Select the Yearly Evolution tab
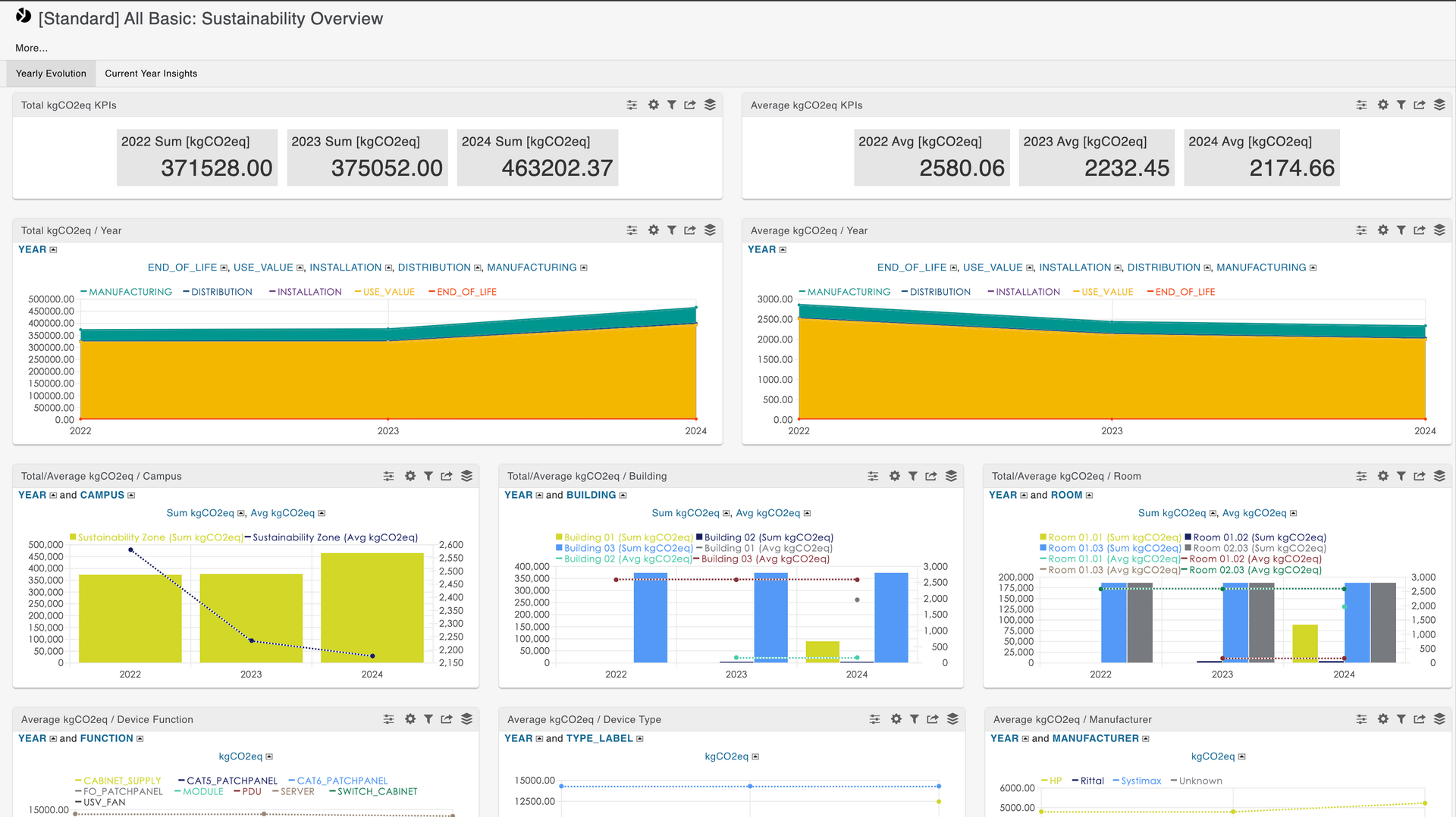Screen dimensions: 1456x817 coord(51,74)
